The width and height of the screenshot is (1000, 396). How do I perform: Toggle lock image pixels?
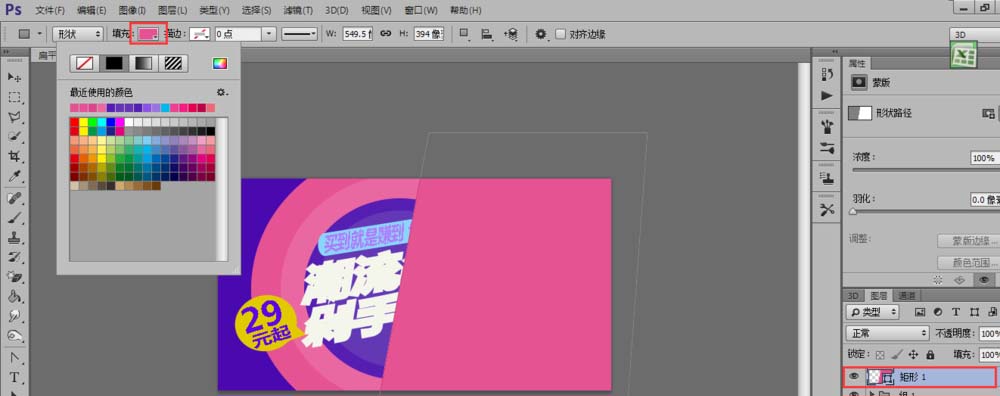tap(897, 355)
